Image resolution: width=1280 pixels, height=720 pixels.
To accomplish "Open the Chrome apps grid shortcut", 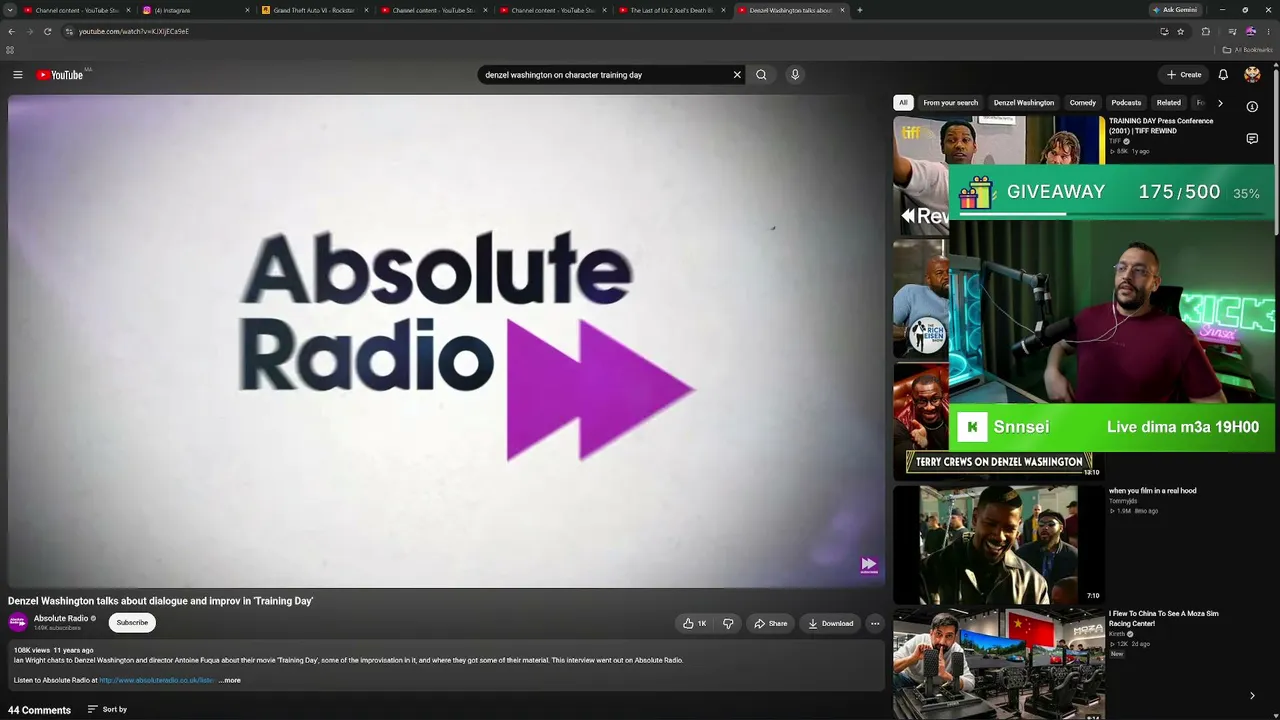I will tap(10, 50).
